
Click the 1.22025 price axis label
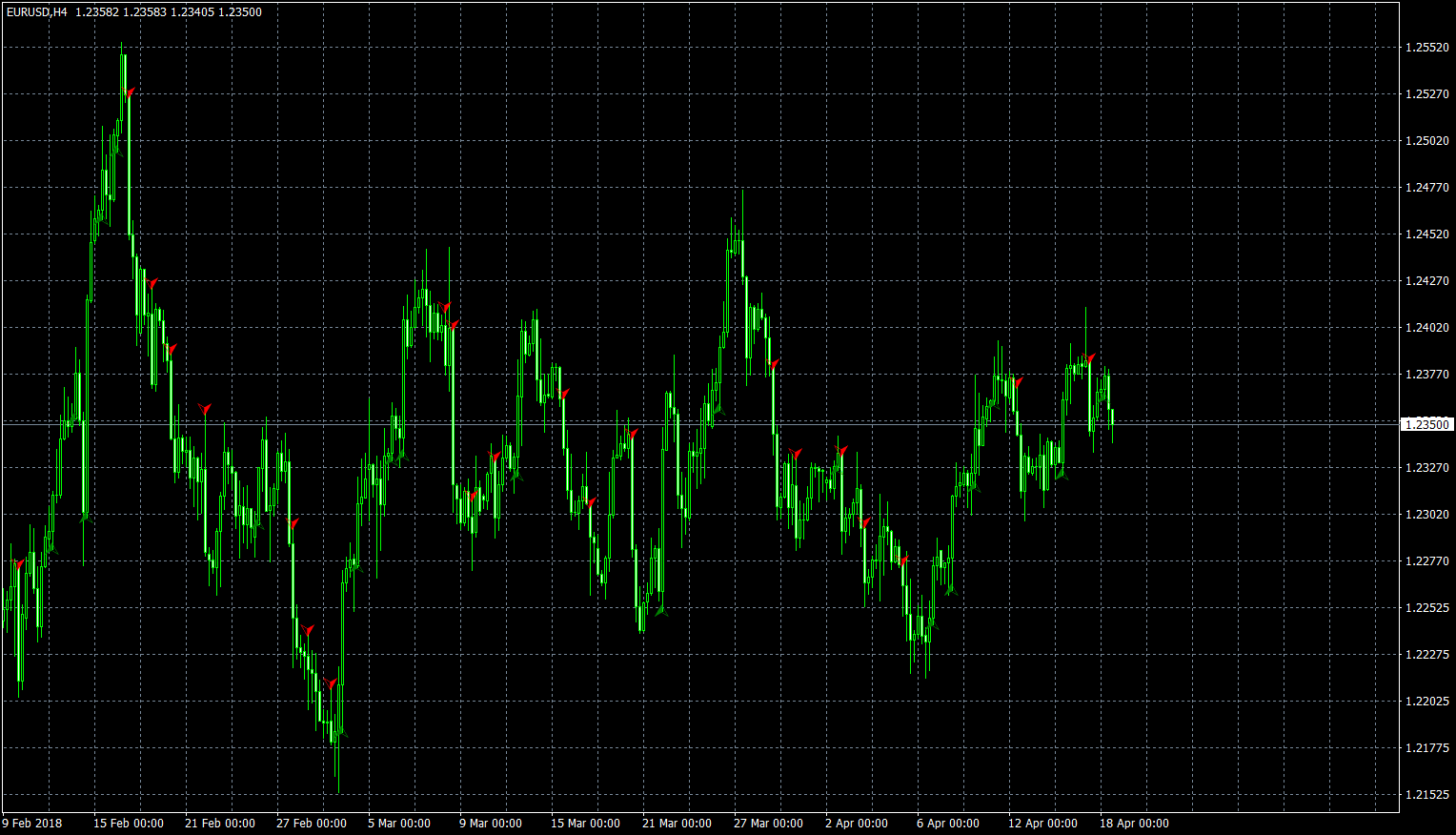[x=1427, y=702]
